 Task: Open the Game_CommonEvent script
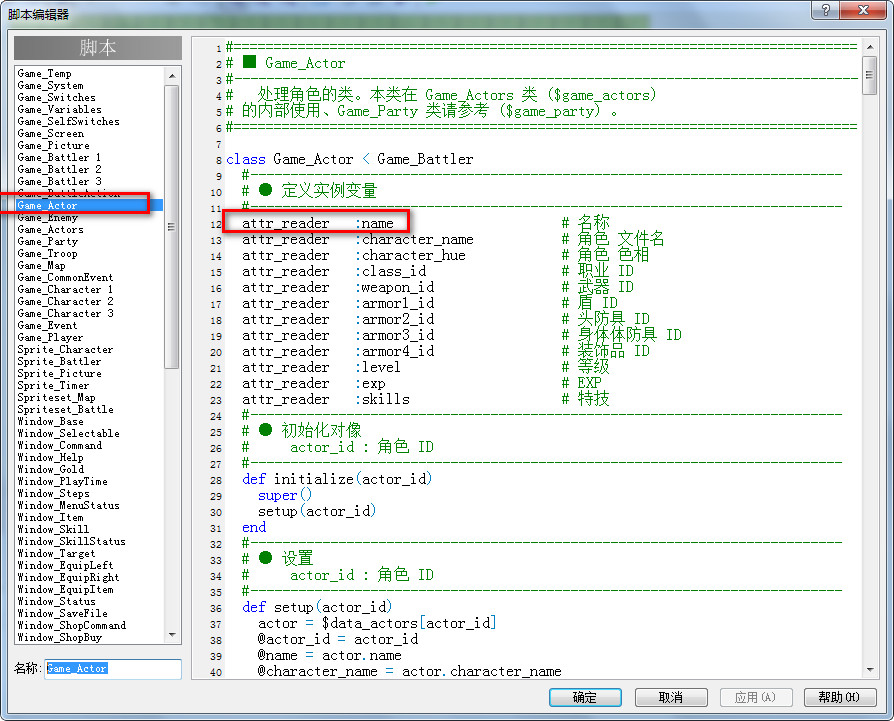(x=66, y=278)
